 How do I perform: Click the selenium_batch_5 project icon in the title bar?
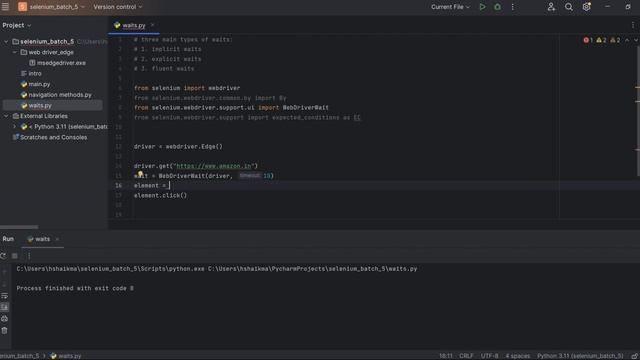(22, 7)
